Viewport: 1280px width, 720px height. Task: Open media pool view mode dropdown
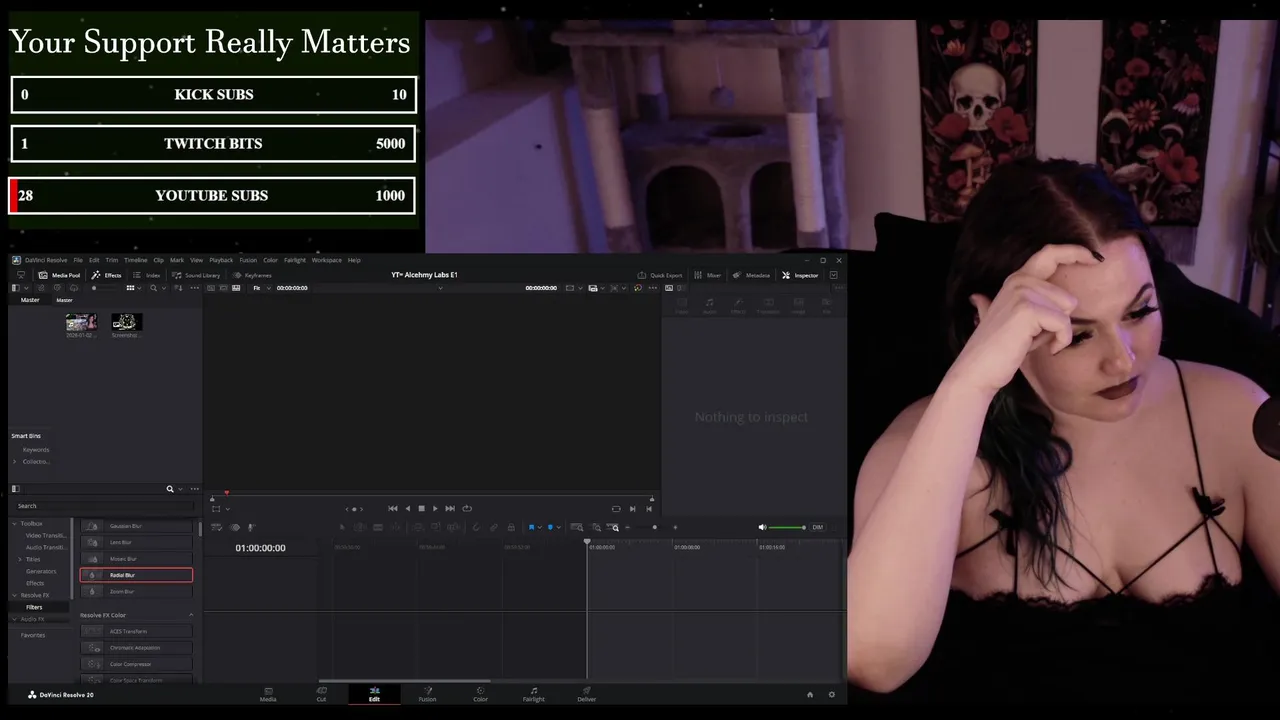pos(131,288)
